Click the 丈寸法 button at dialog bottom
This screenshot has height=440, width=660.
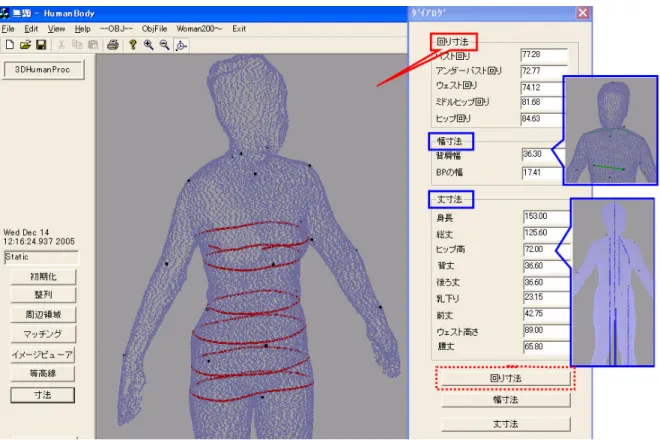coord(506,424)
